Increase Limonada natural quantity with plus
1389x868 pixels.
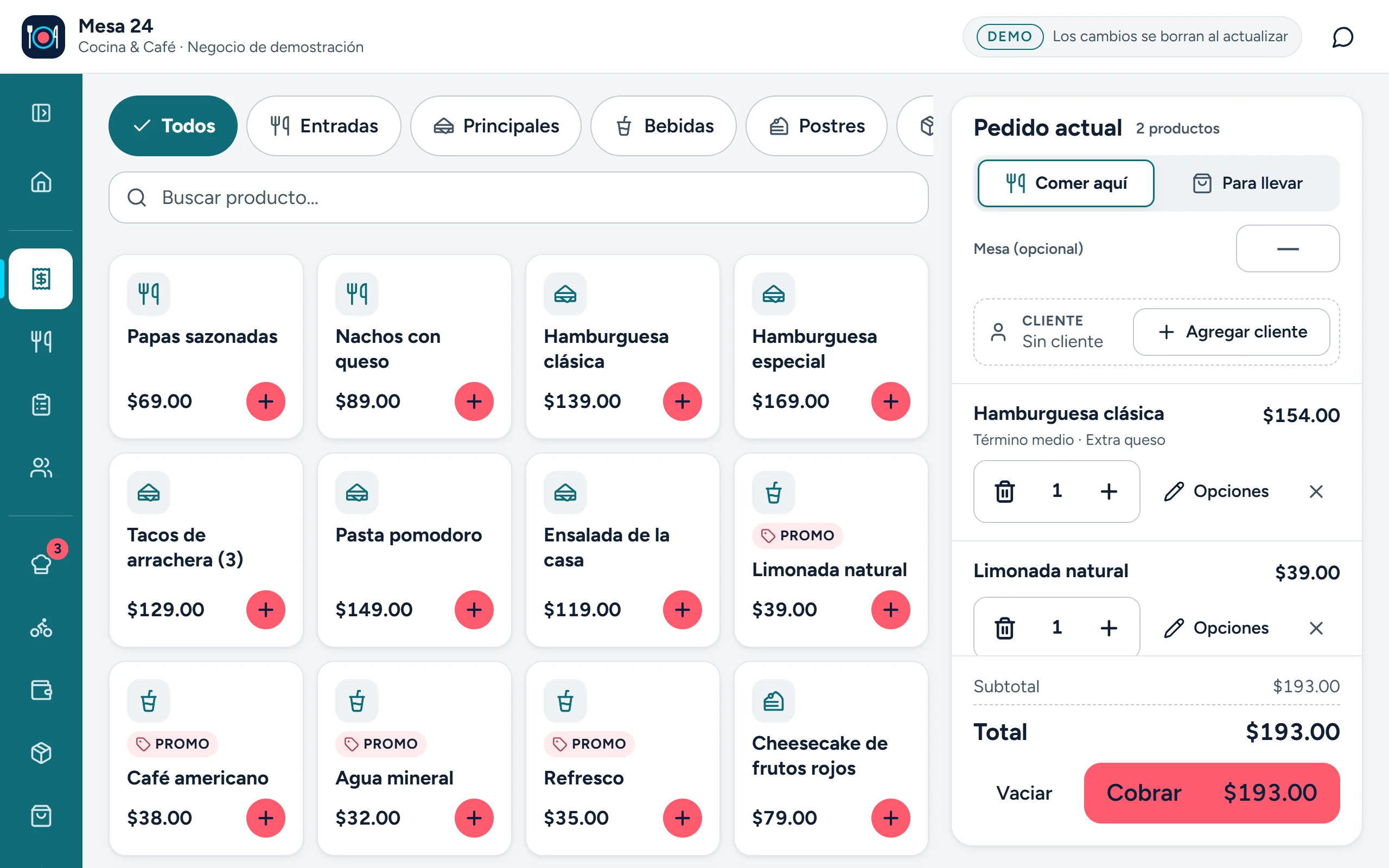click(x=1108, y=628)
